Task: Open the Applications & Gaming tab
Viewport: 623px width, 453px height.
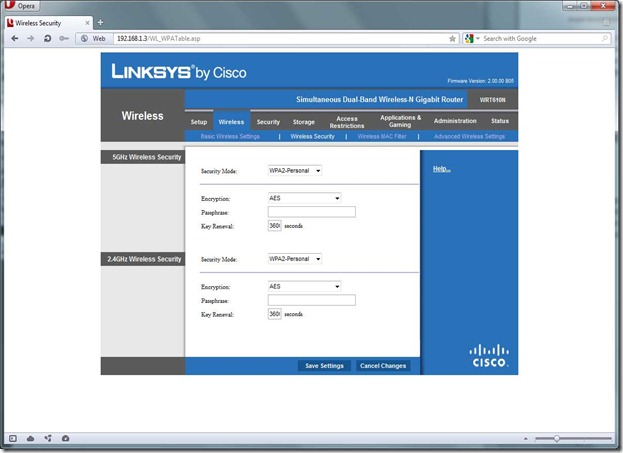Action: [x=400, y=121]
